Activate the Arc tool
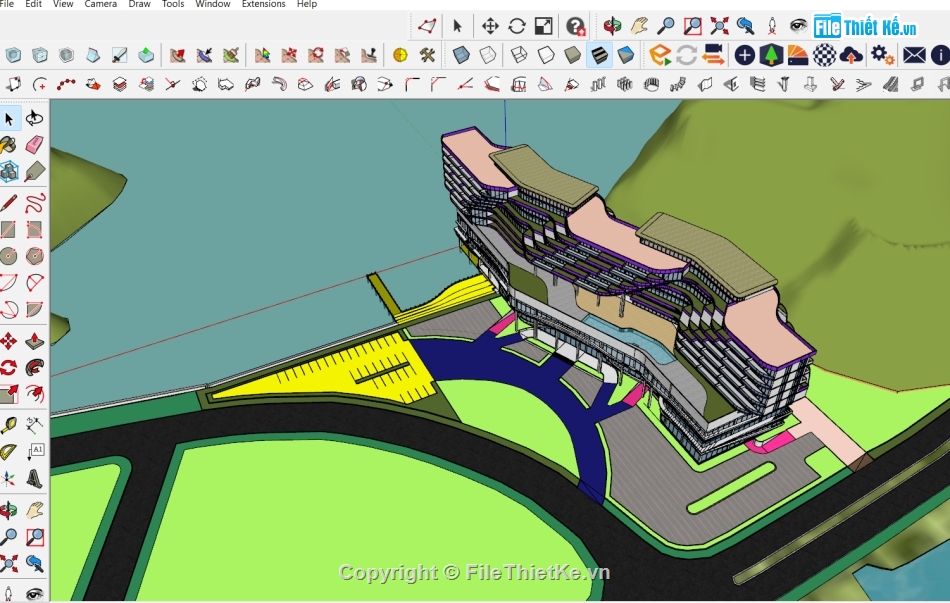 click(x=8, y=282)
